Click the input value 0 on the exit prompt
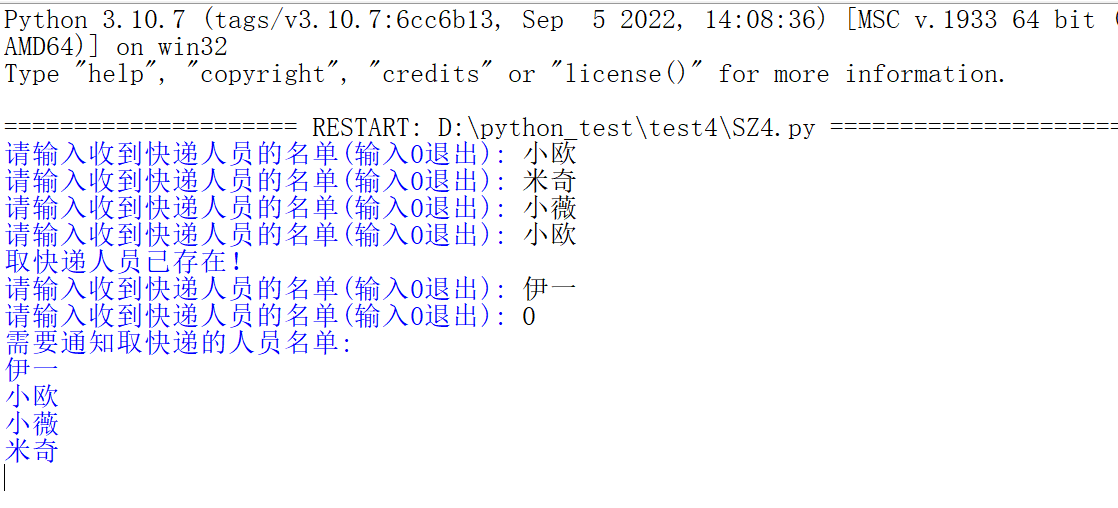 529,316
